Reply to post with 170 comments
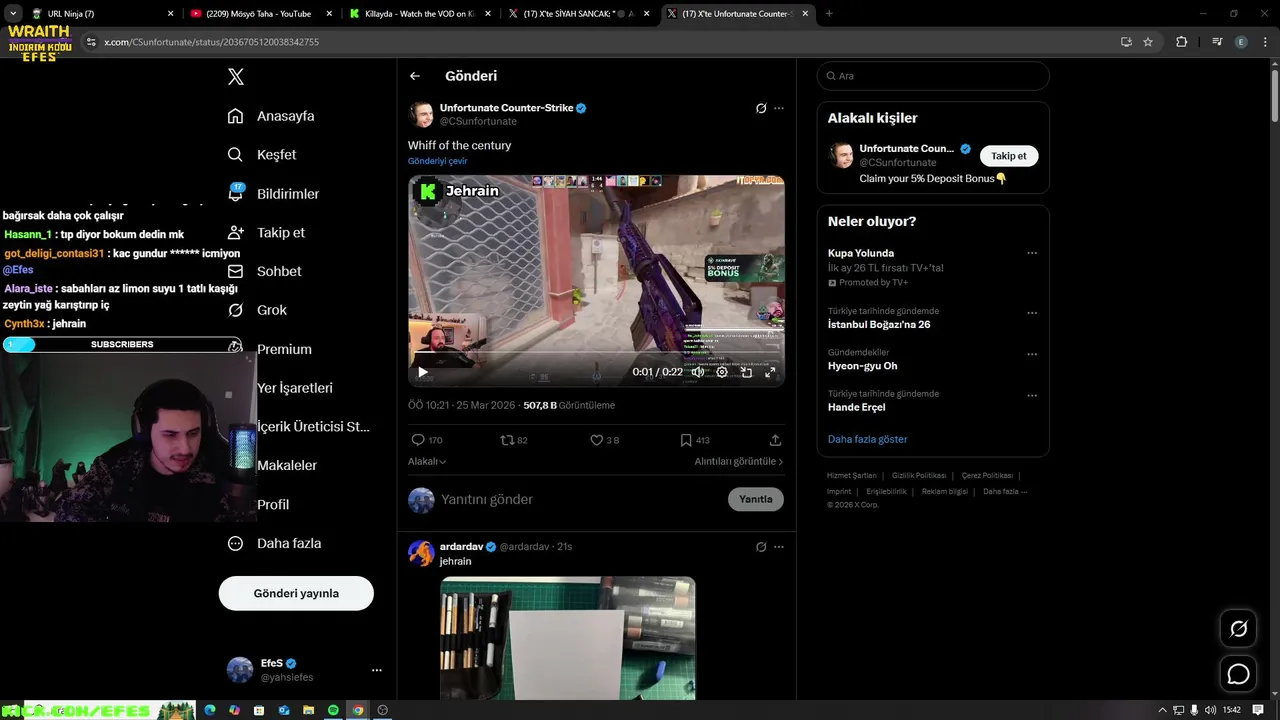 coord(427,440)
